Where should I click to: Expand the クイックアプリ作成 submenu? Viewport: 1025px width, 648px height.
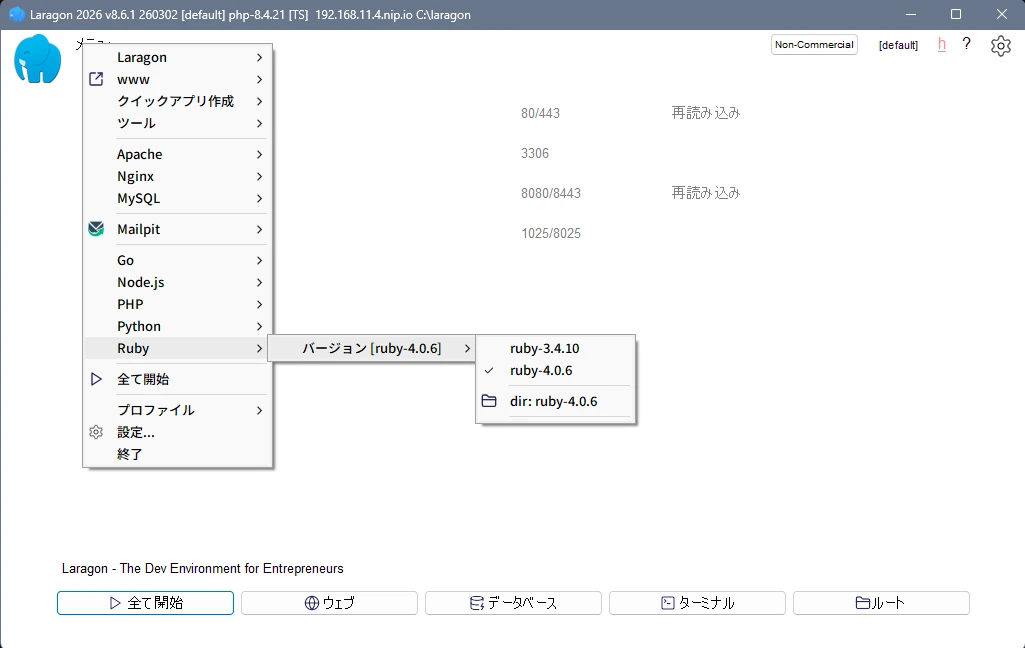(x=177, y=101)
